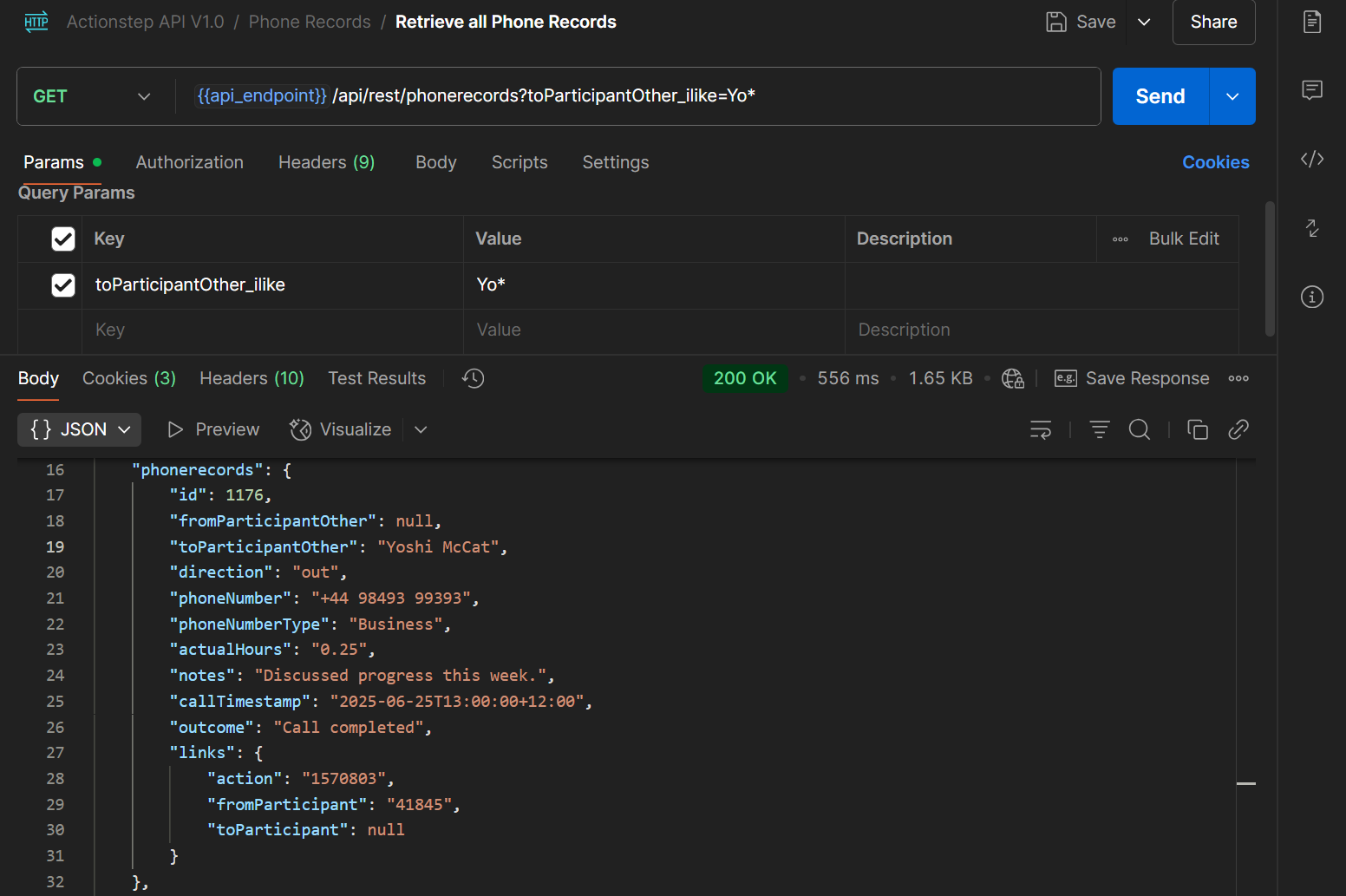Click Bulk Edit in params table
This screenshot has height=896, width=1346.
1184,239
